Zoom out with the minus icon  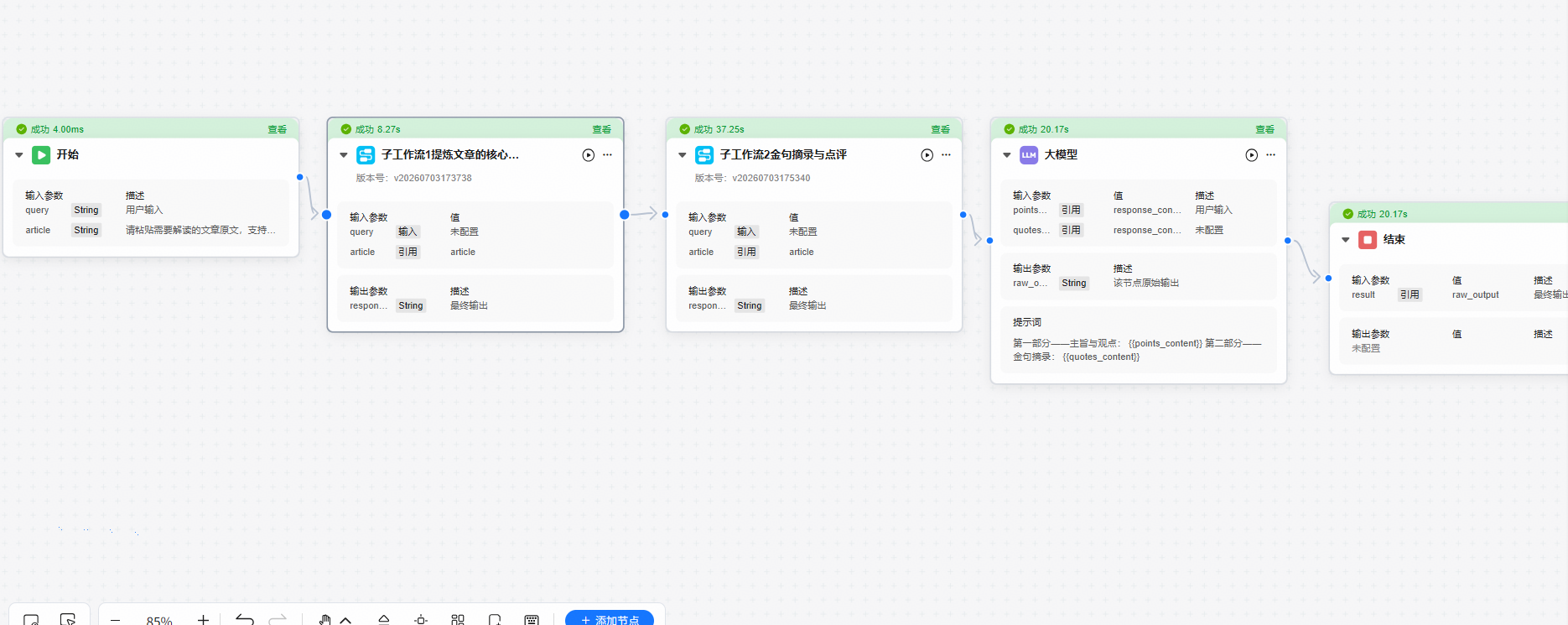pos(116,620)
